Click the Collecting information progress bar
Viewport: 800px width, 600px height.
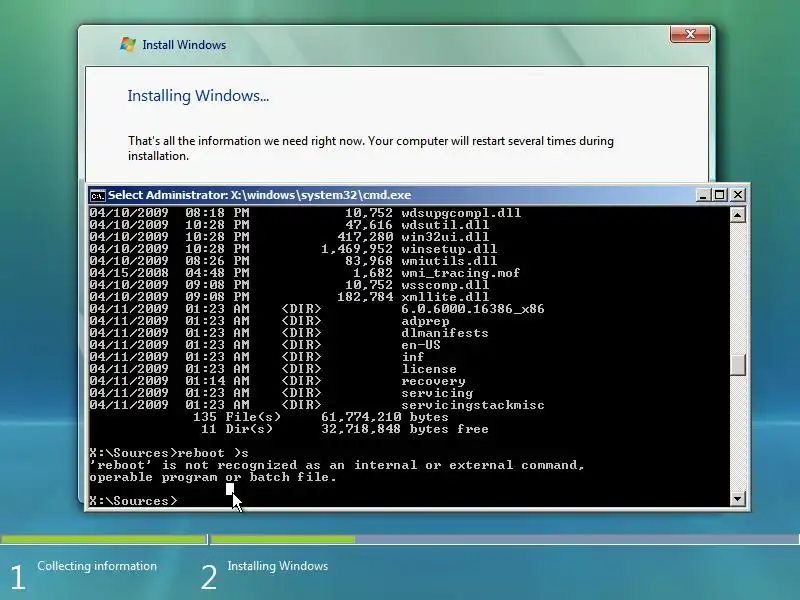tap(104, 539)
